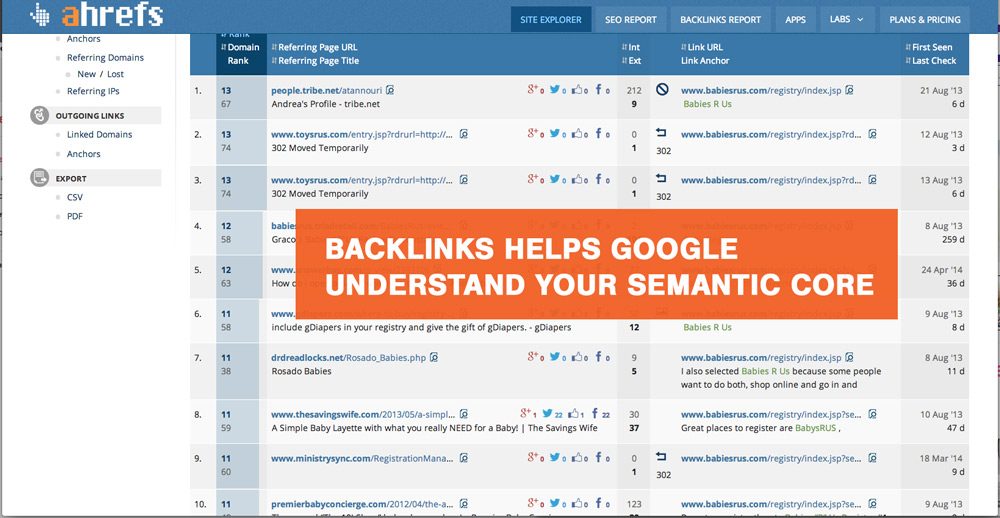Sort by Domain Rank column

(x=242, y=54)
